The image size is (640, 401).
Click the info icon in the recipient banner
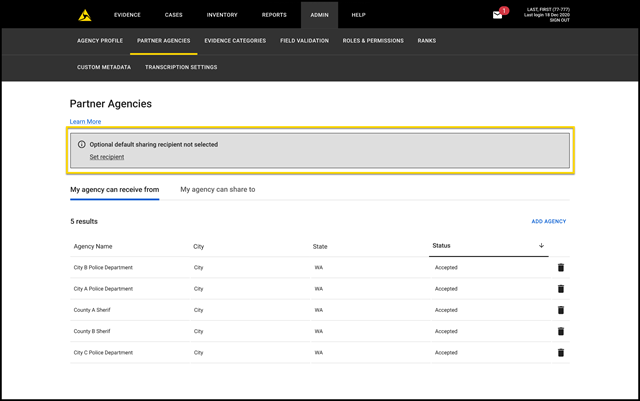click(82, 144)
